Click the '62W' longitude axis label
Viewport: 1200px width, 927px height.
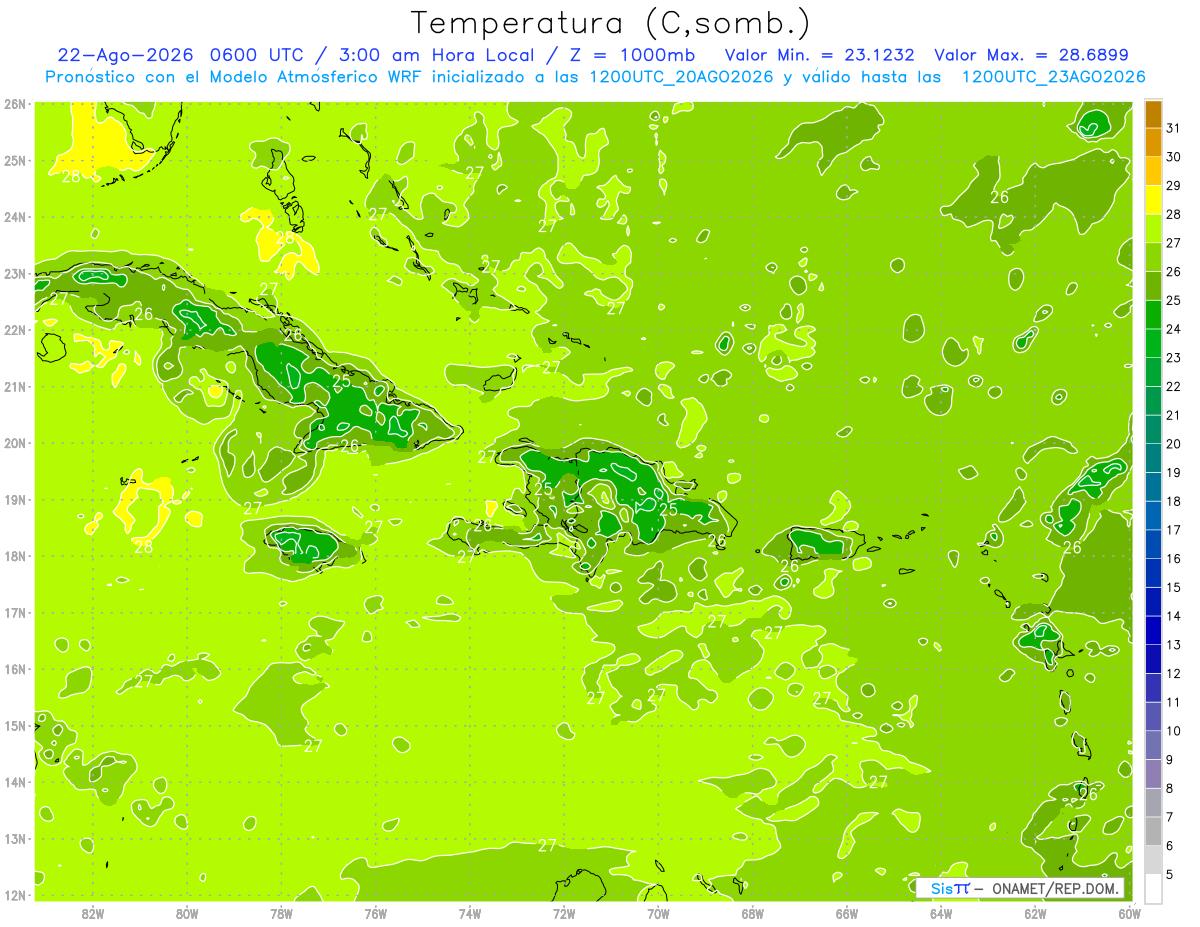(x=1036, y=913)
